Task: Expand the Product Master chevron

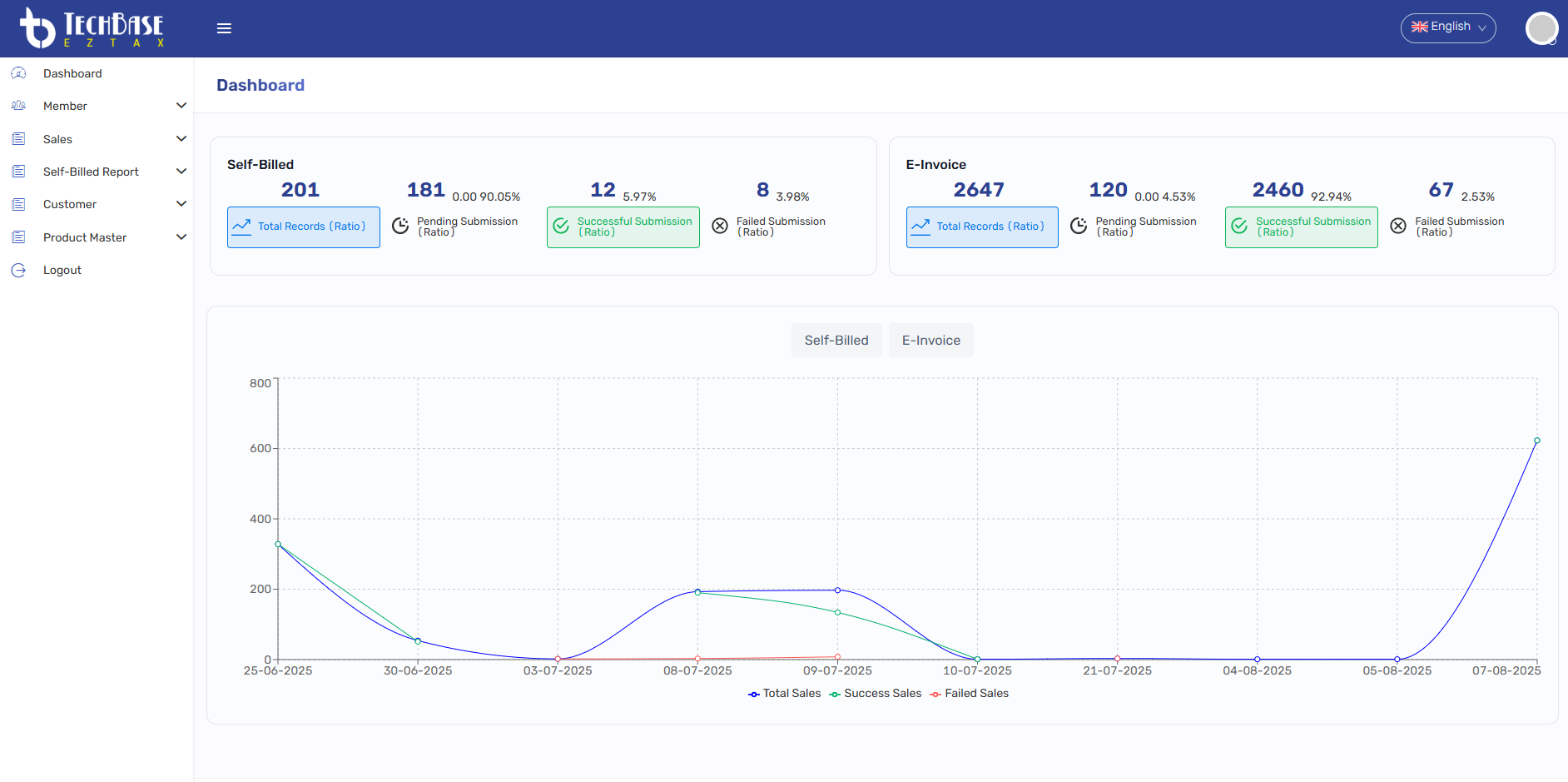Action: (x=181, y=237)
